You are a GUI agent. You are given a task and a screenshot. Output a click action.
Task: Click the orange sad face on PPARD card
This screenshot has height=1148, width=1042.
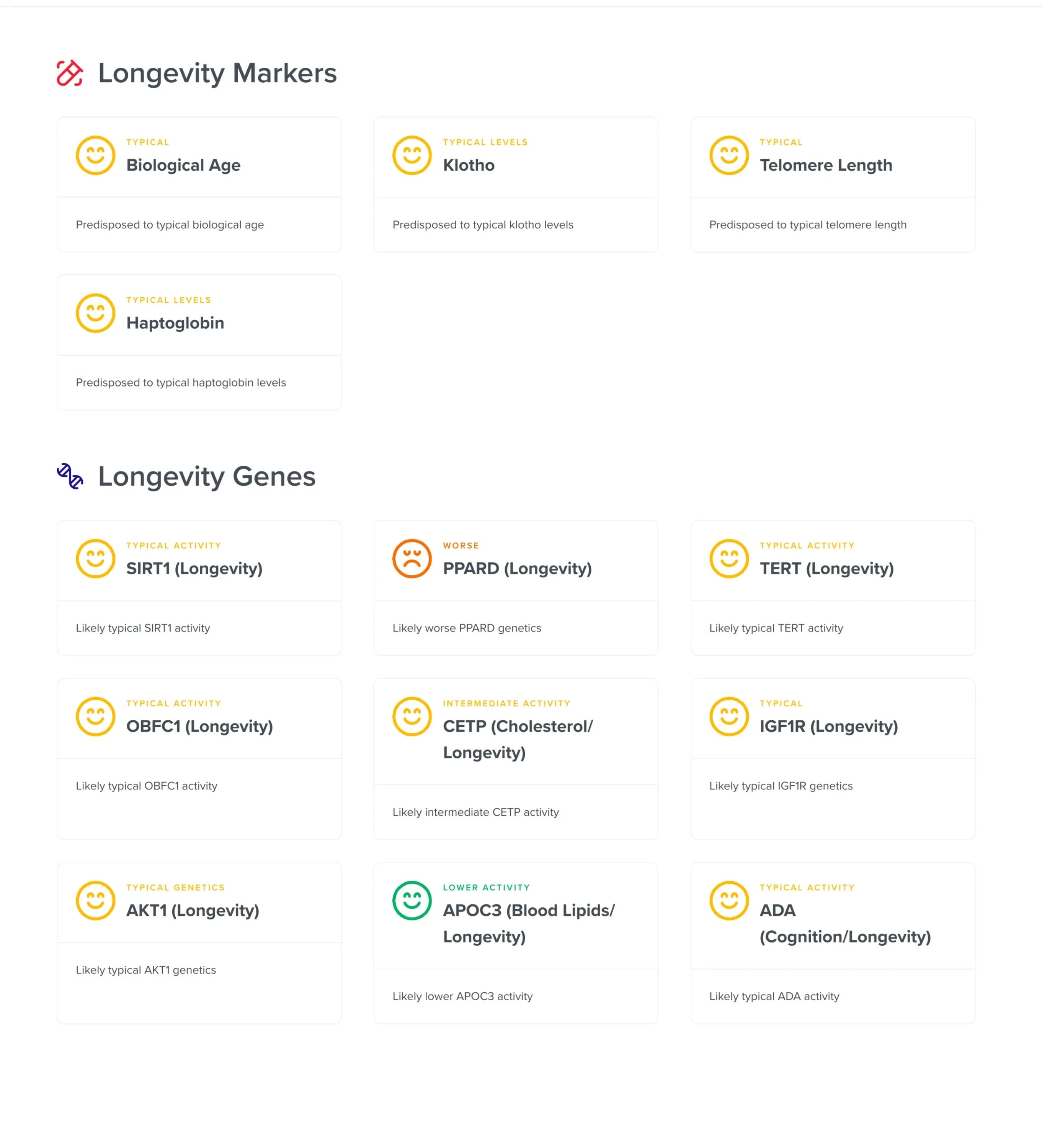pos(412,559)
